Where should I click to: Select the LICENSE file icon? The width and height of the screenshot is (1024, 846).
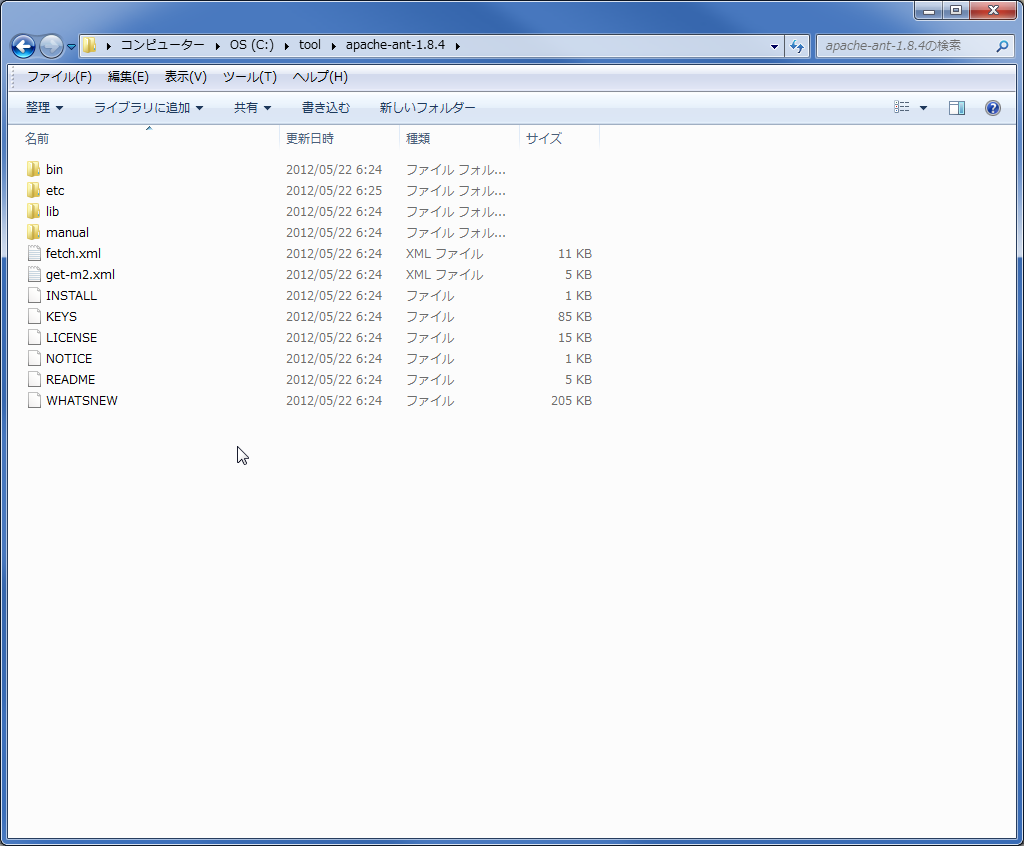click(34, 337)
